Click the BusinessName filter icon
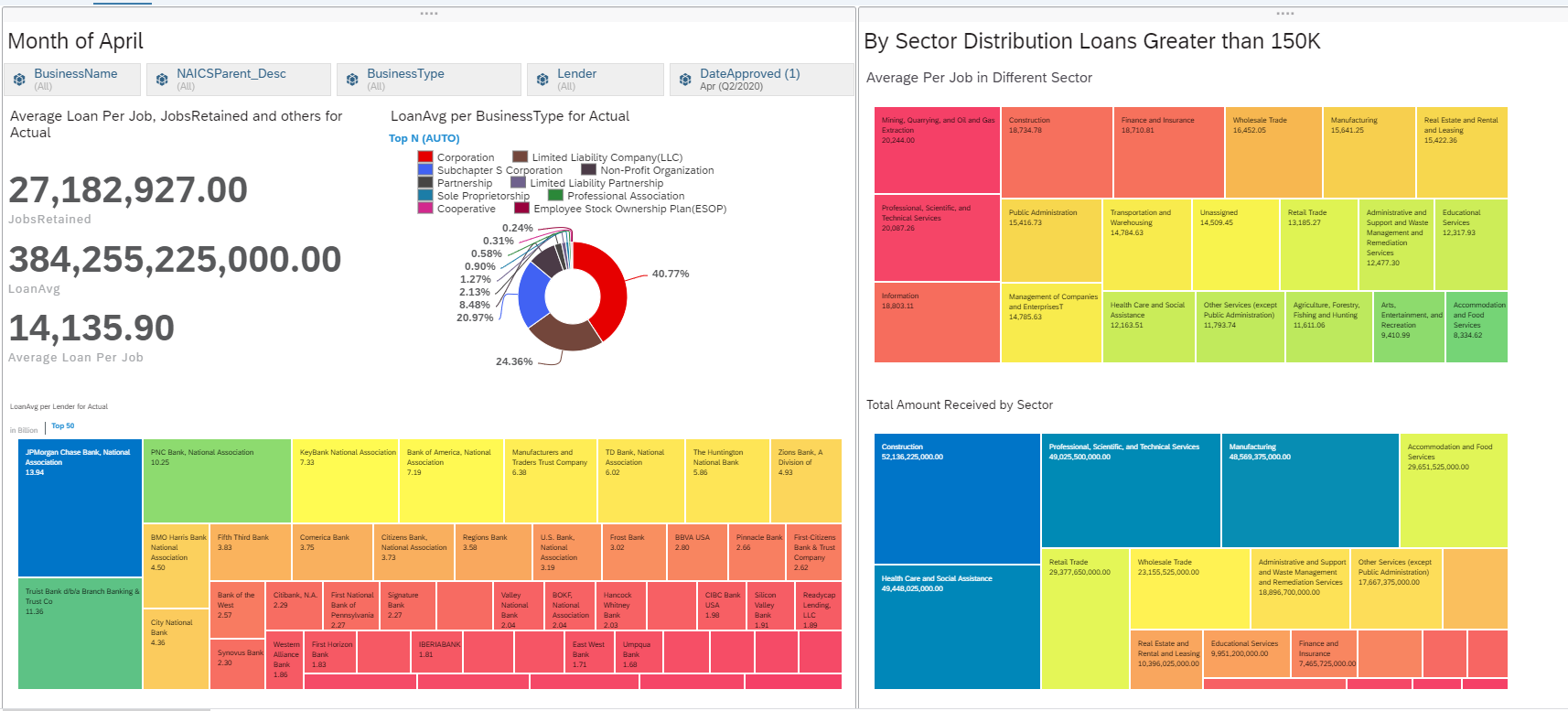1568x711 pixels. [x=19, y=80]
